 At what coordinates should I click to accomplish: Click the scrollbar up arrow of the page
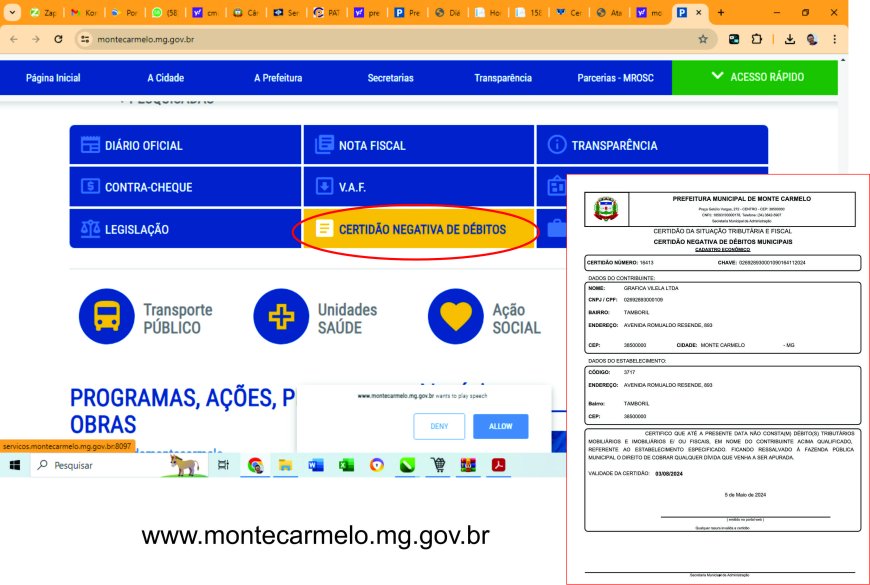[843, 60]
